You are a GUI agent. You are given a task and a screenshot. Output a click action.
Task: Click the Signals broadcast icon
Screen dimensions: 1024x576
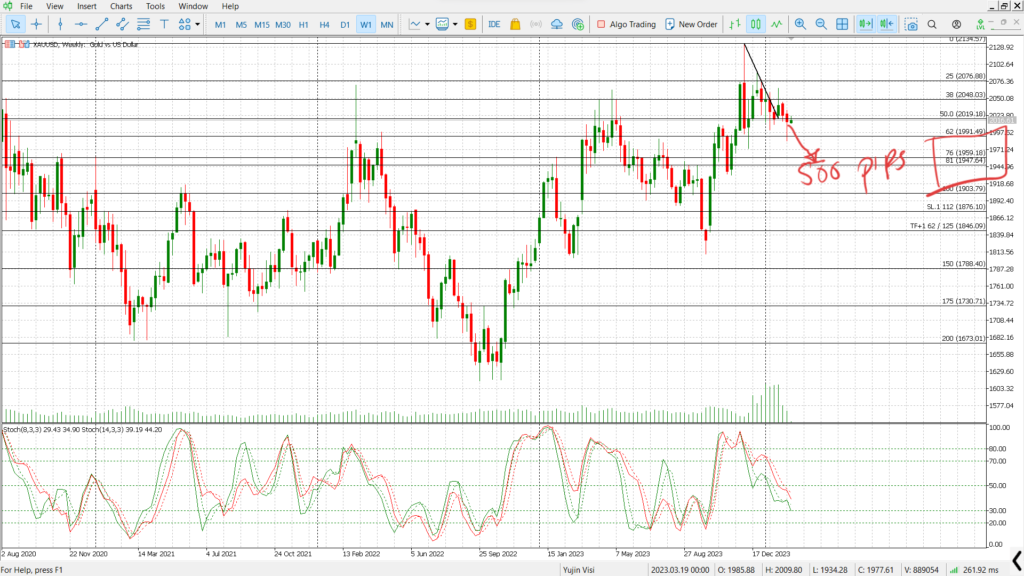click(x=536, y=24)
